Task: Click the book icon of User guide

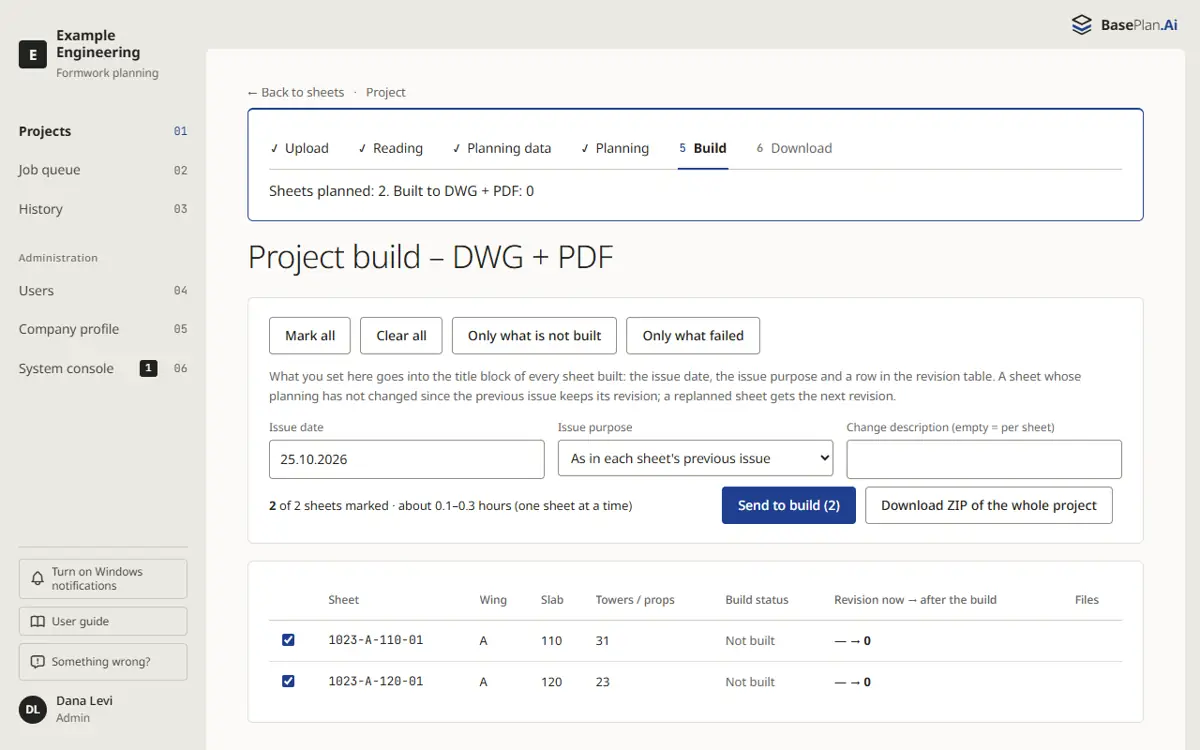Action: (x=38, y=621)
